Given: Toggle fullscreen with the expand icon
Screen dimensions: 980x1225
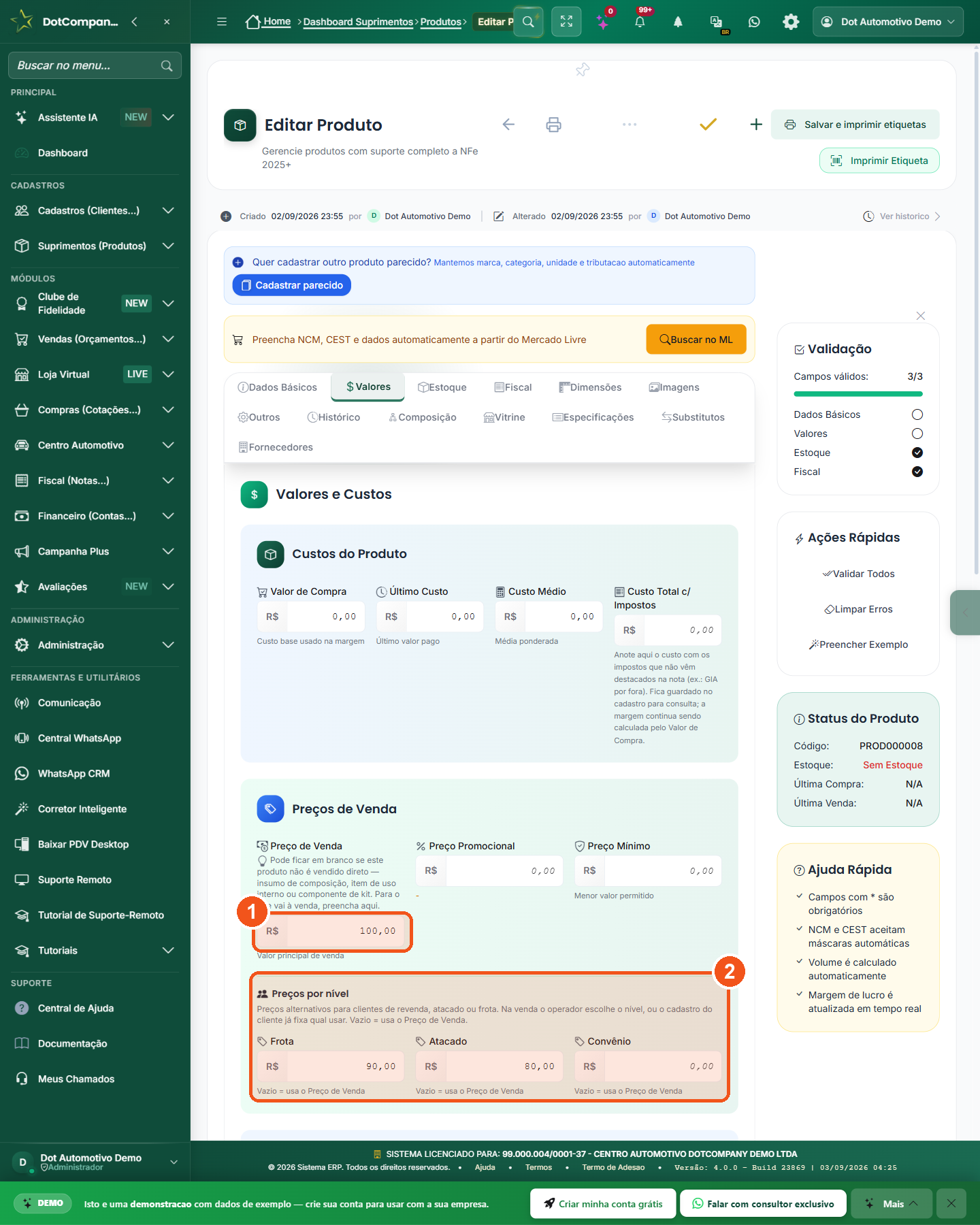Looking at the screenshot, I should tap(566, 22).
